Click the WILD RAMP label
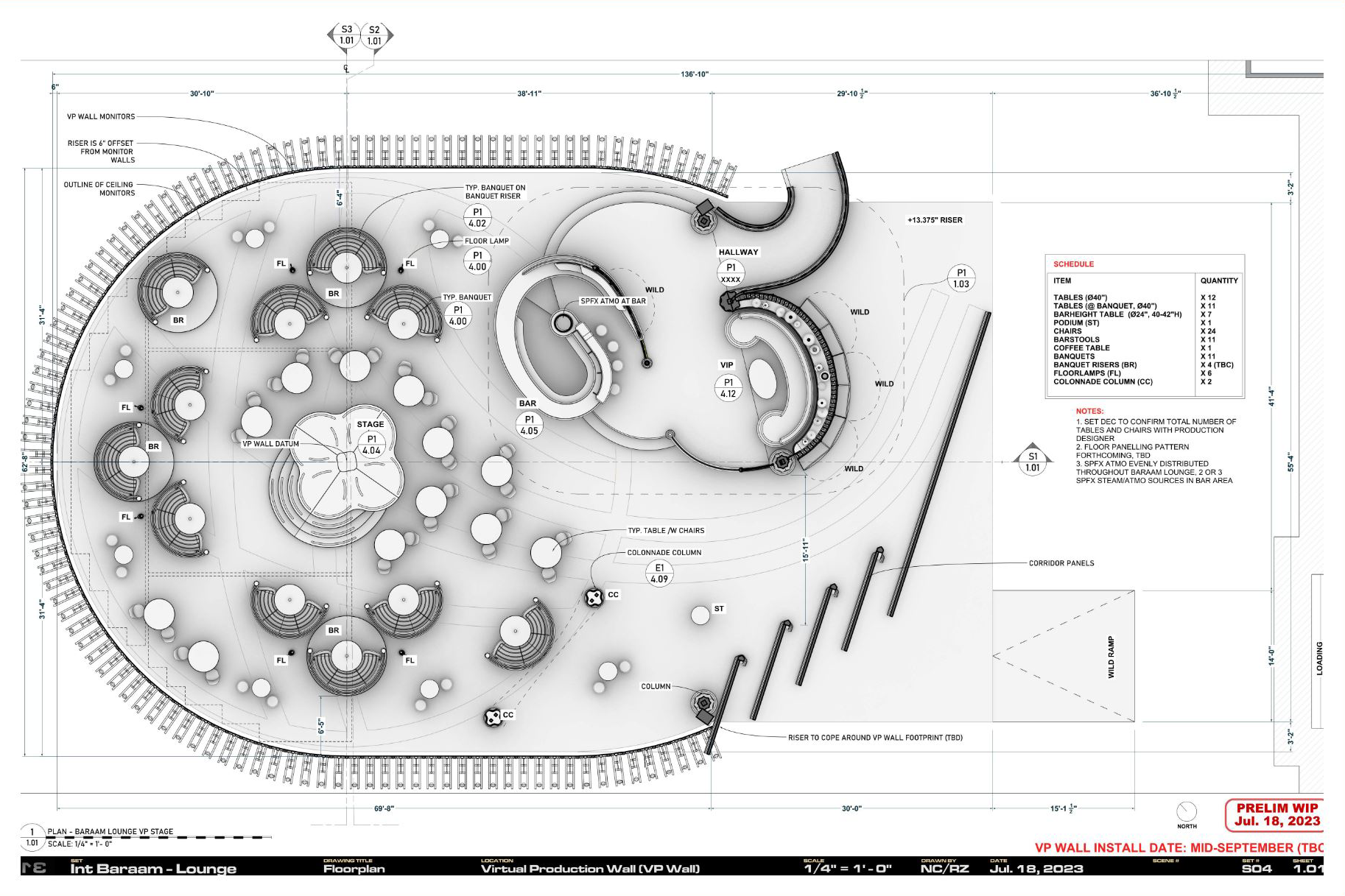The width and height of the screenshot is (1345, 896). tap(1111, 657)
